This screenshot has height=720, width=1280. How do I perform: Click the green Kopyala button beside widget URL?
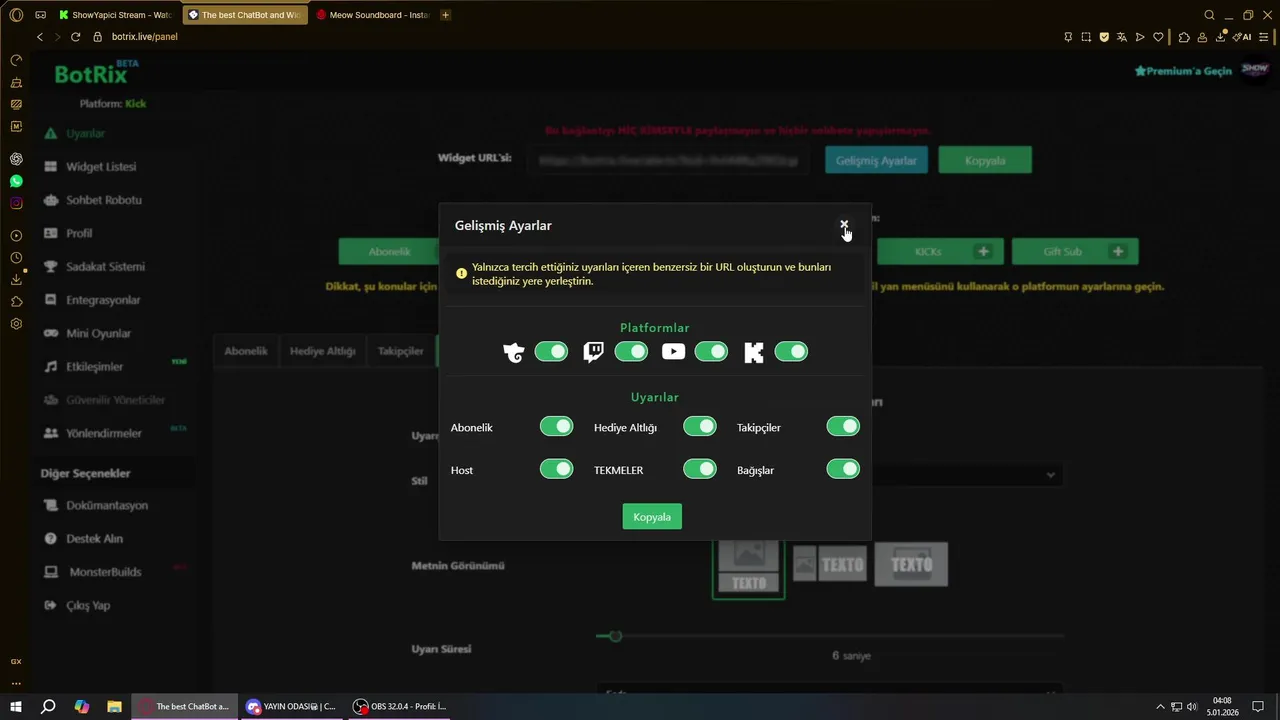tap(985, 160)
